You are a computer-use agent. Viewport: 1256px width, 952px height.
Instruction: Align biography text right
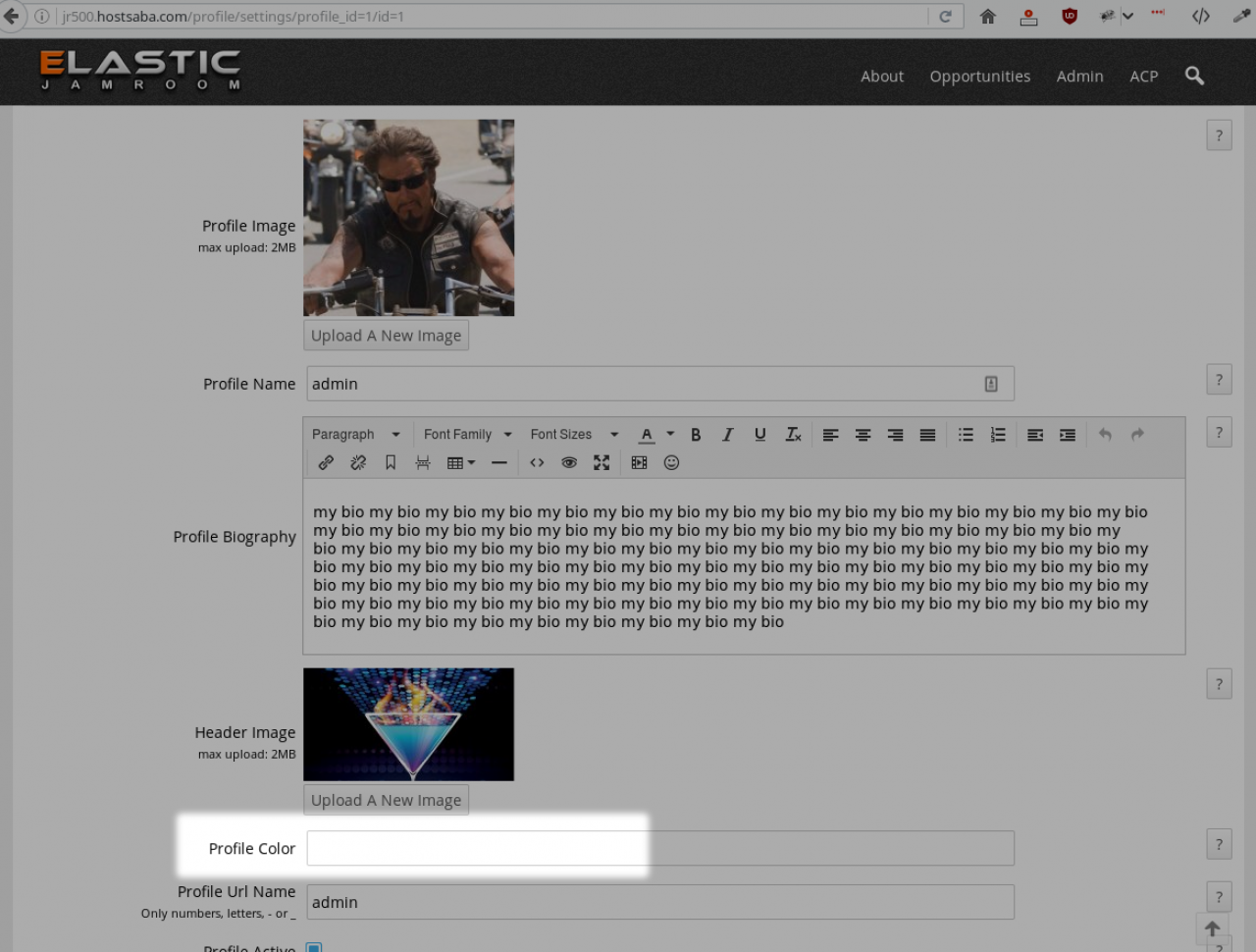click(895, 435)
